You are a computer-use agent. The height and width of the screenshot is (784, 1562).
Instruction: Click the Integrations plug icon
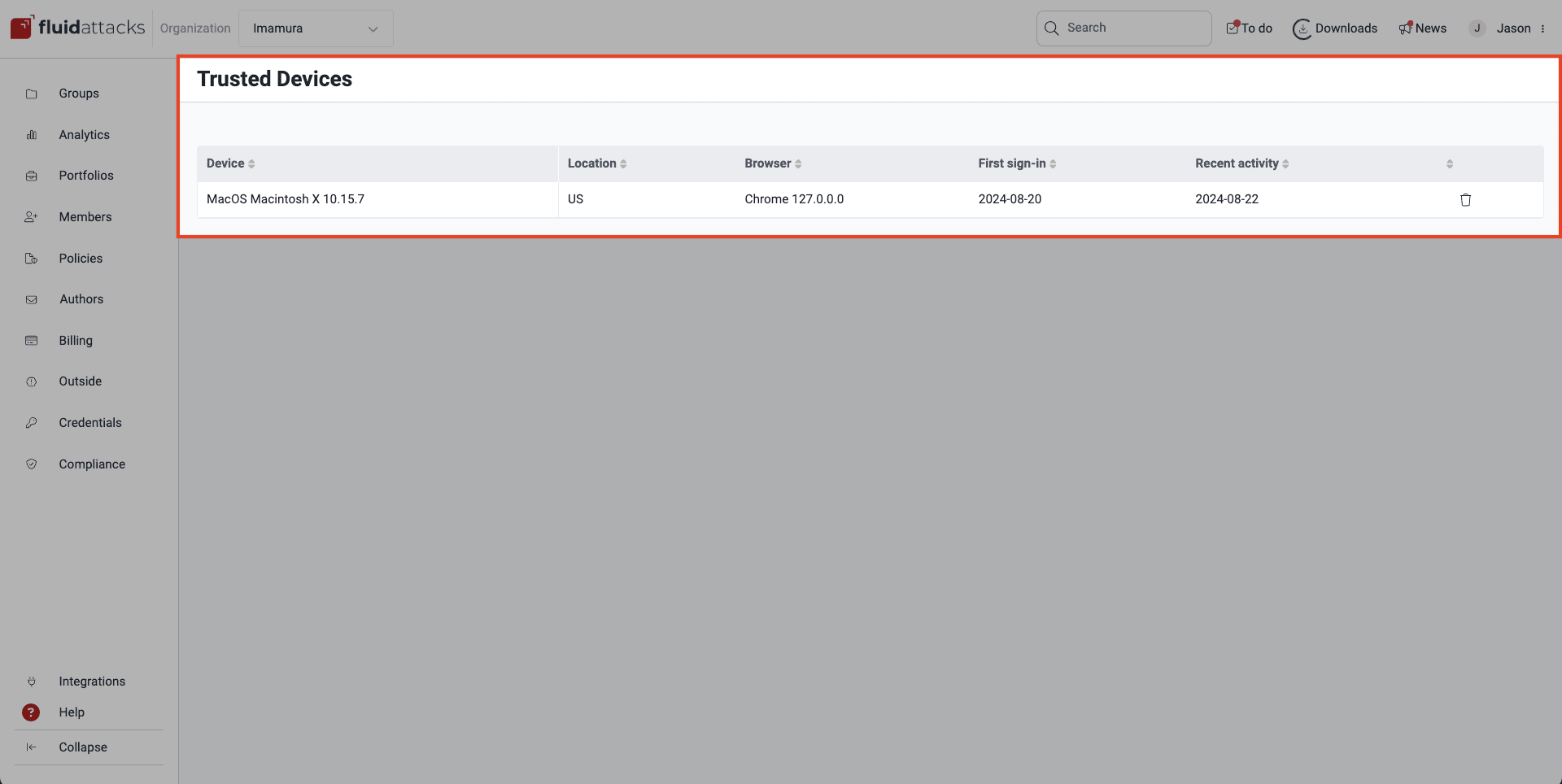32,682
